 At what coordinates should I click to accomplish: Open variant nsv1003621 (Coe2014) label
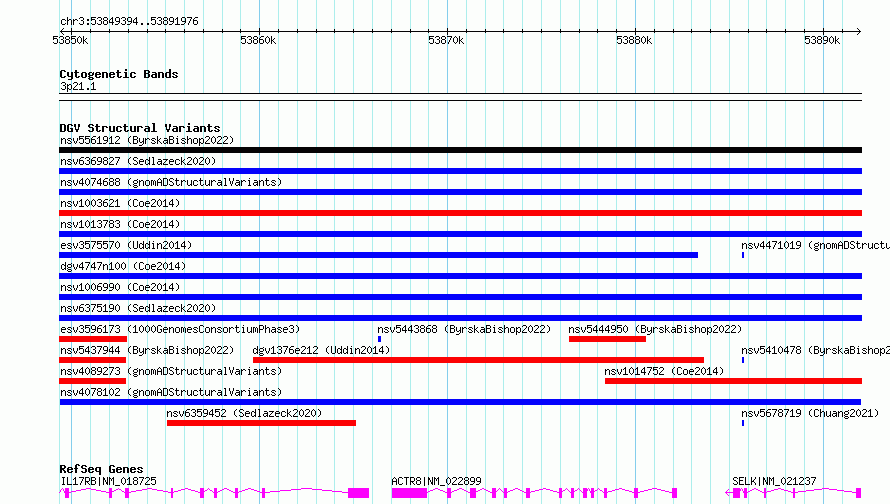click(120, 203)
